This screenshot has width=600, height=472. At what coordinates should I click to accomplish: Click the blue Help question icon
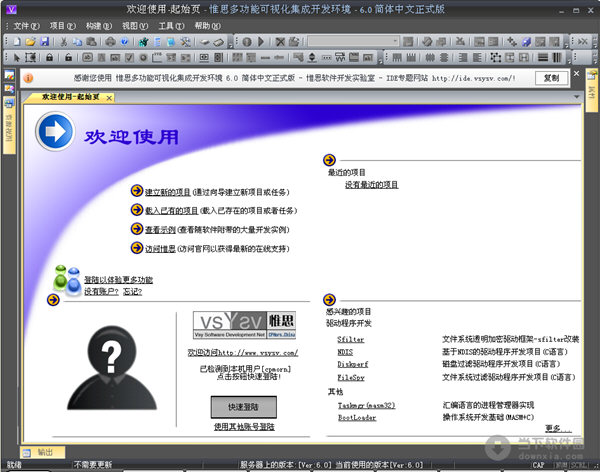[x=124, y=41]
